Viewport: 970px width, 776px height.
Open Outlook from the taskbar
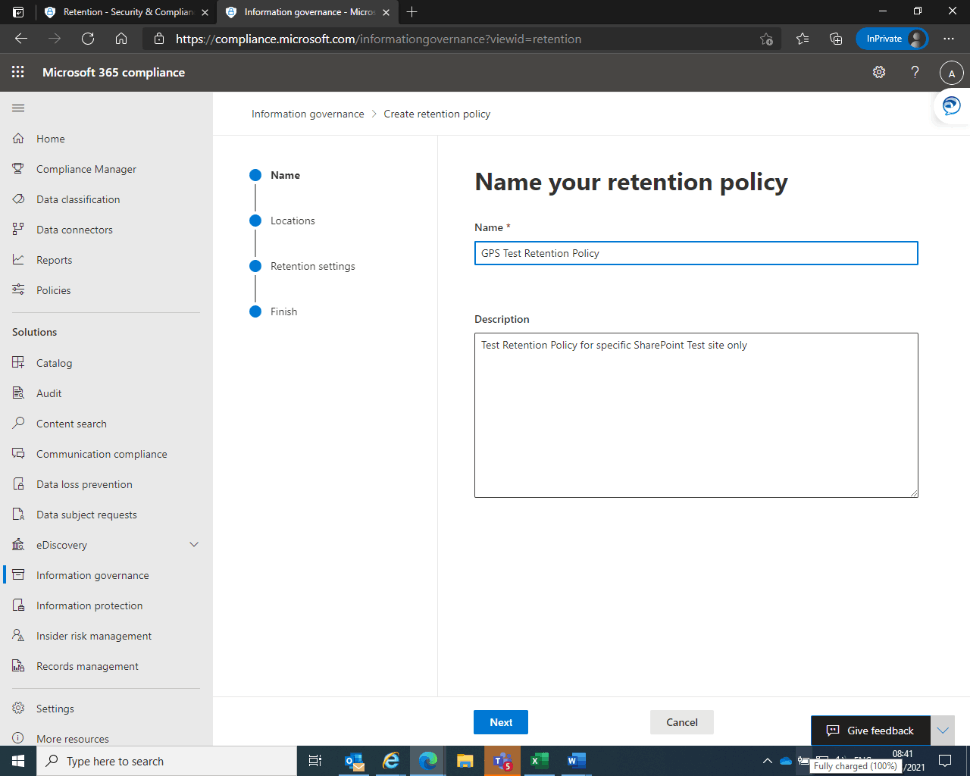tap(354, 761)
